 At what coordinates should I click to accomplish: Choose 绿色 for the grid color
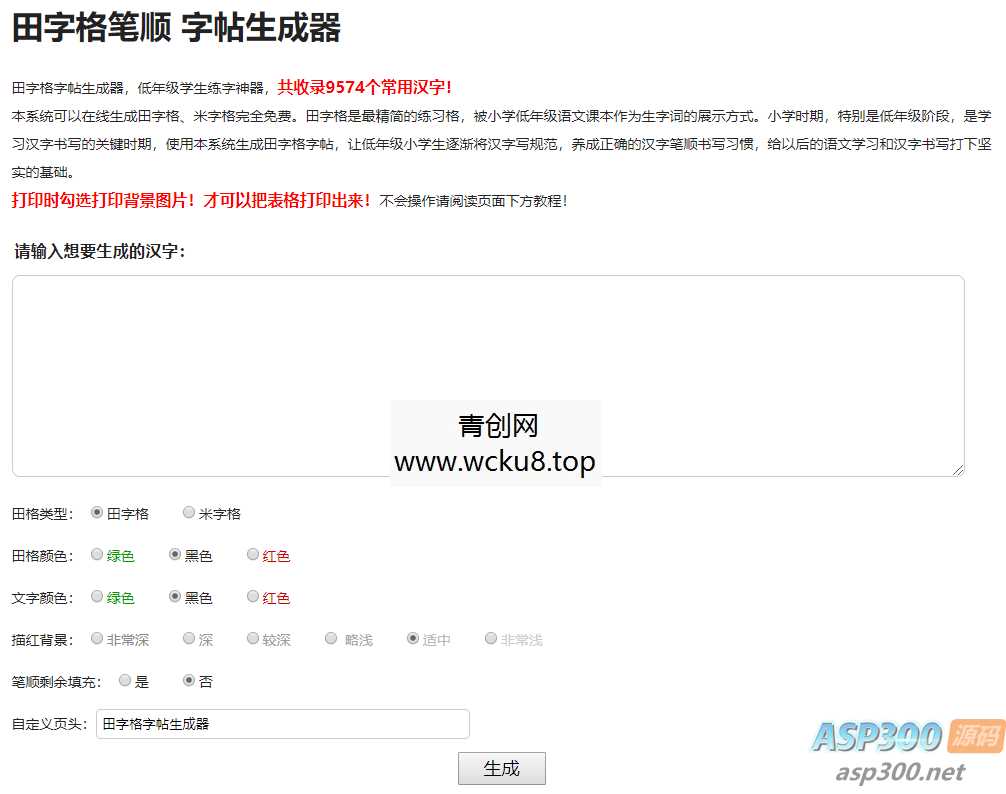click(x=97, y=555)
